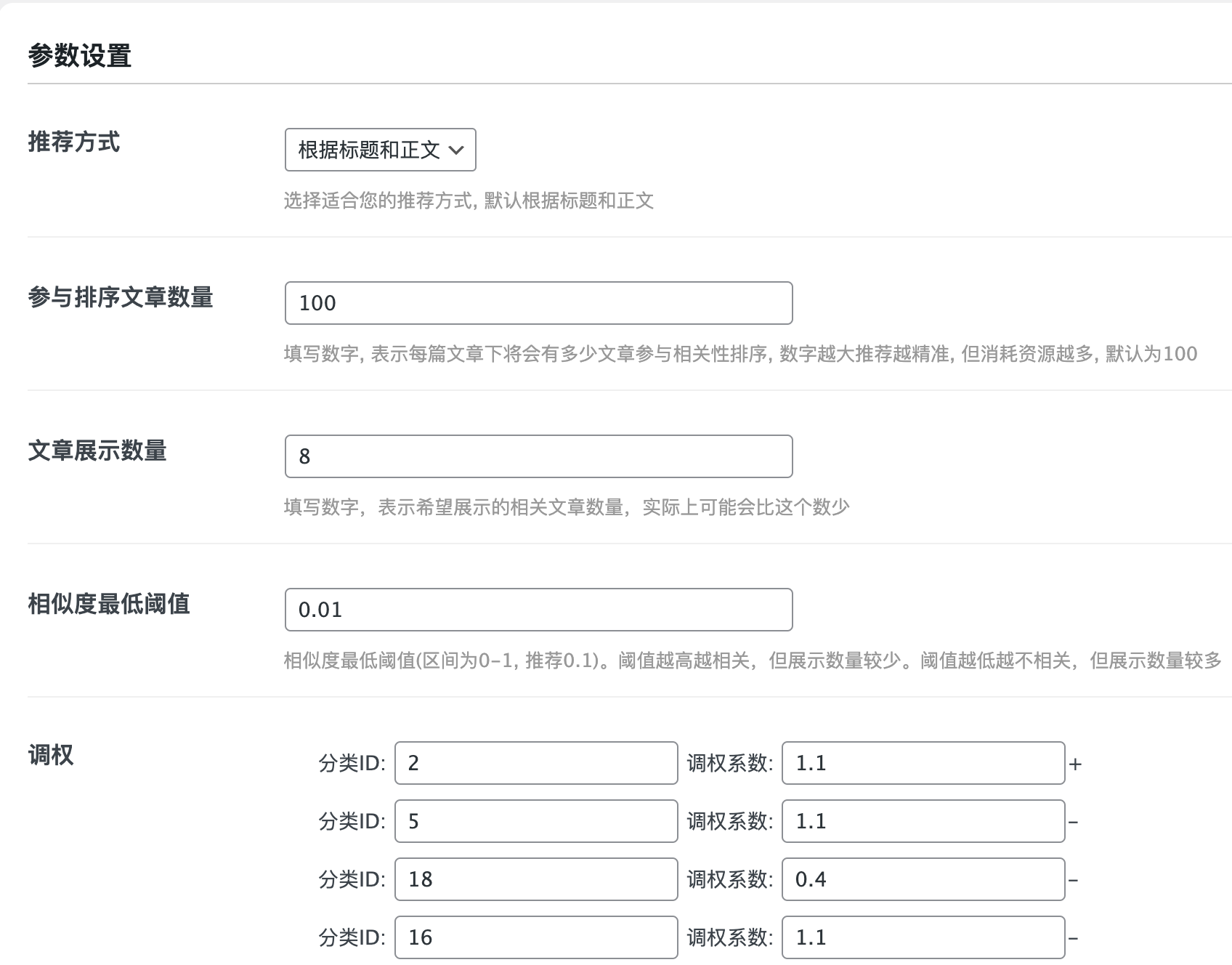Click the 分类ID field containing 16
The image size is (1232, 965).
(536, 937)
